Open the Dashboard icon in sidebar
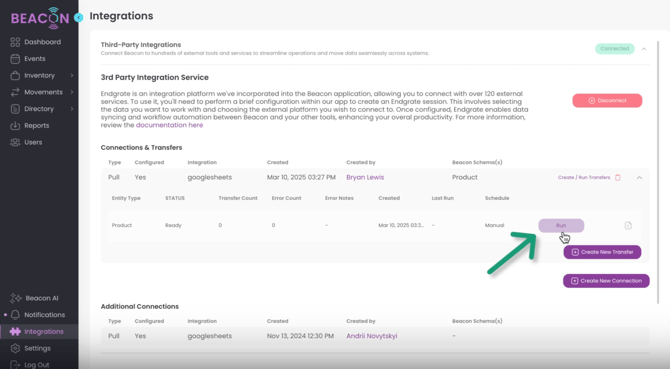 (x=15, y=42)
